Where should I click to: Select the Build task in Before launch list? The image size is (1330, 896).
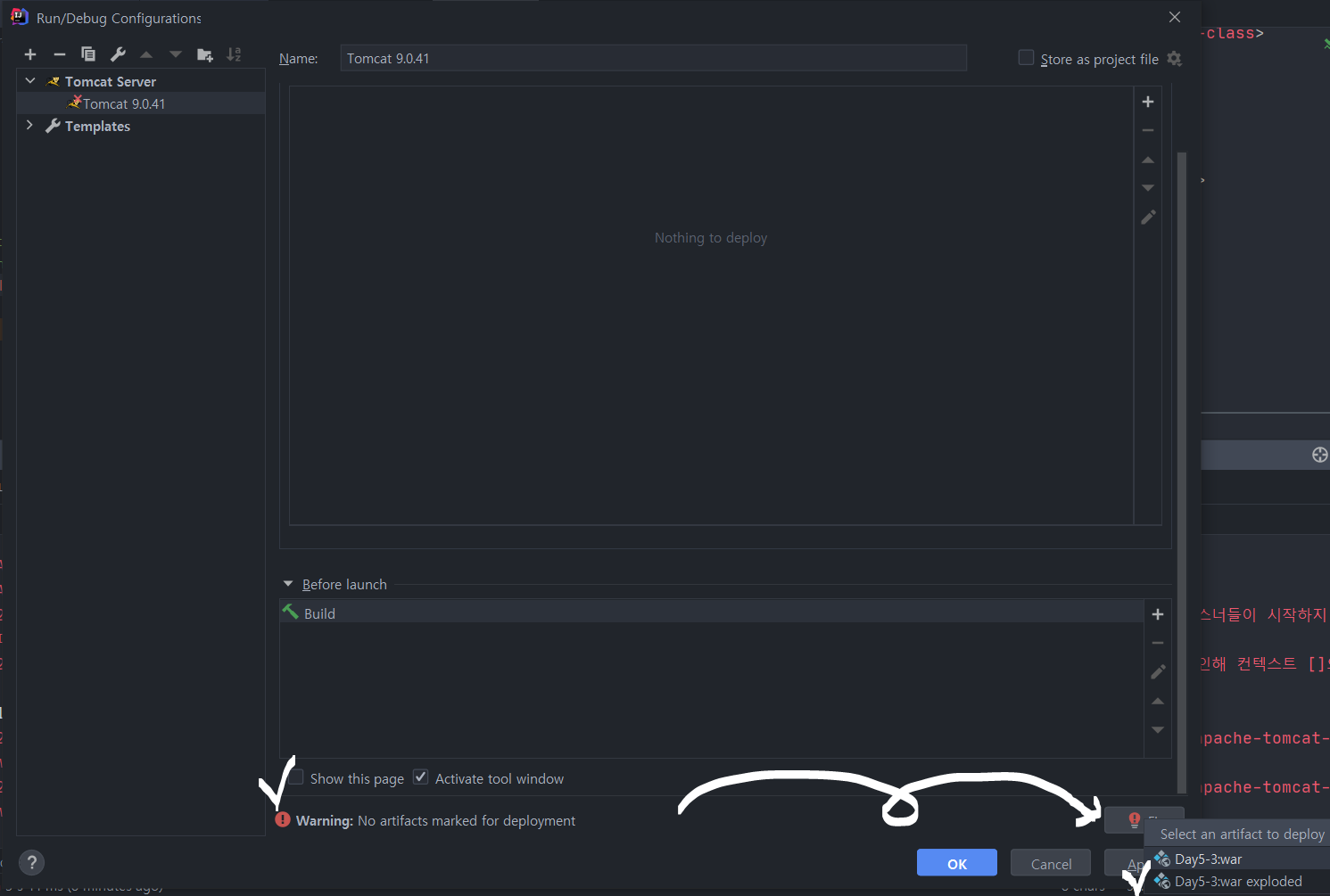pos(711,612)
